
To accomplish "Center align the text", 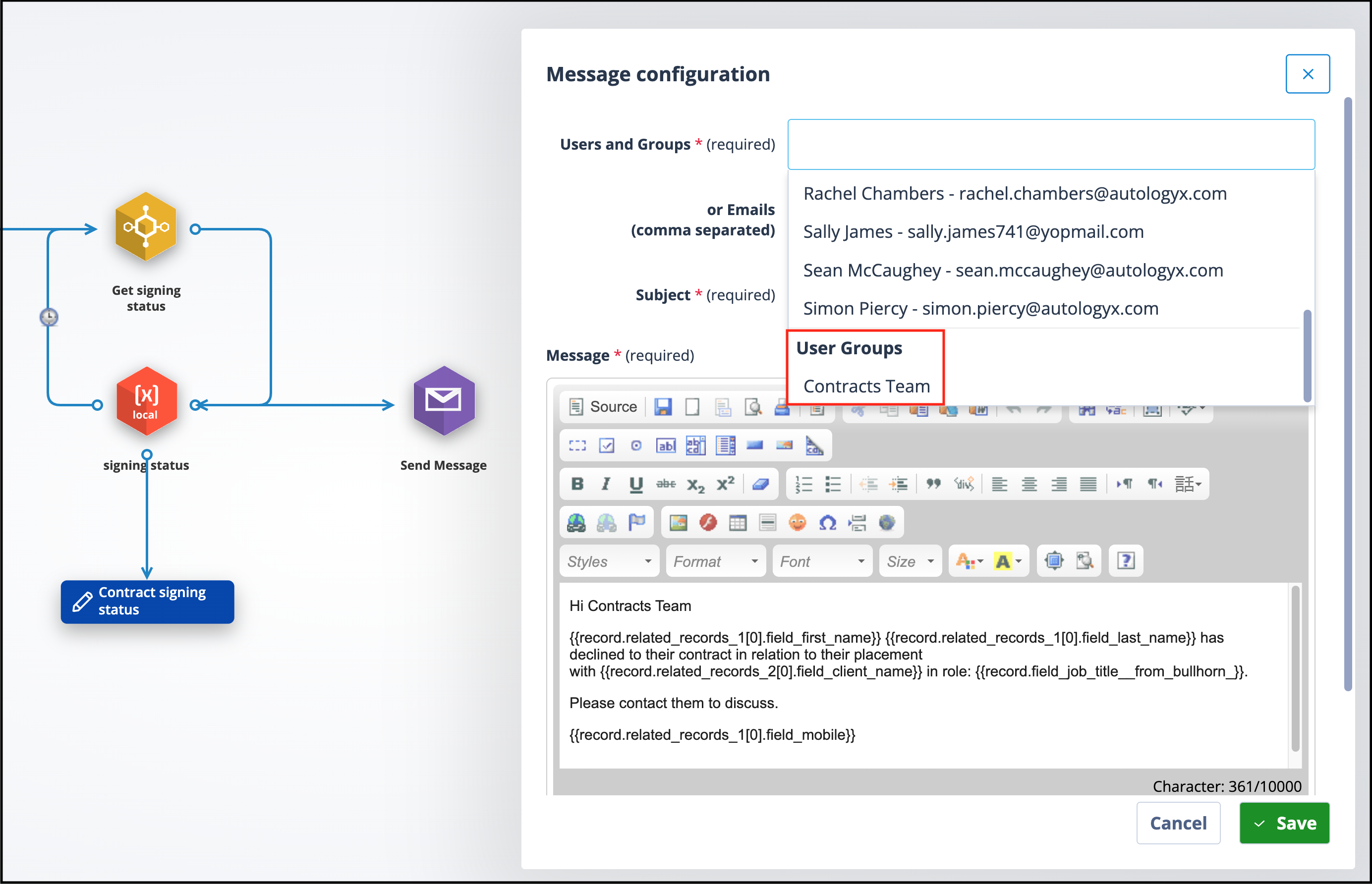I will coord(1029,484).
